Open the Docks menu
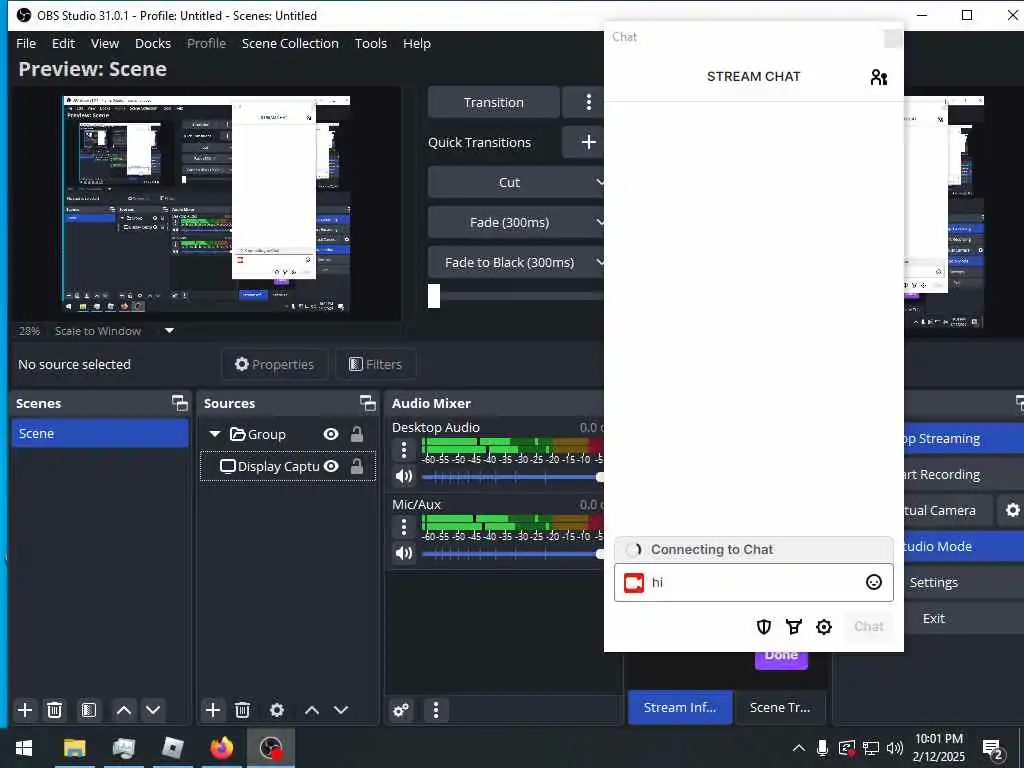1024x768 pixels. (153, 43)
